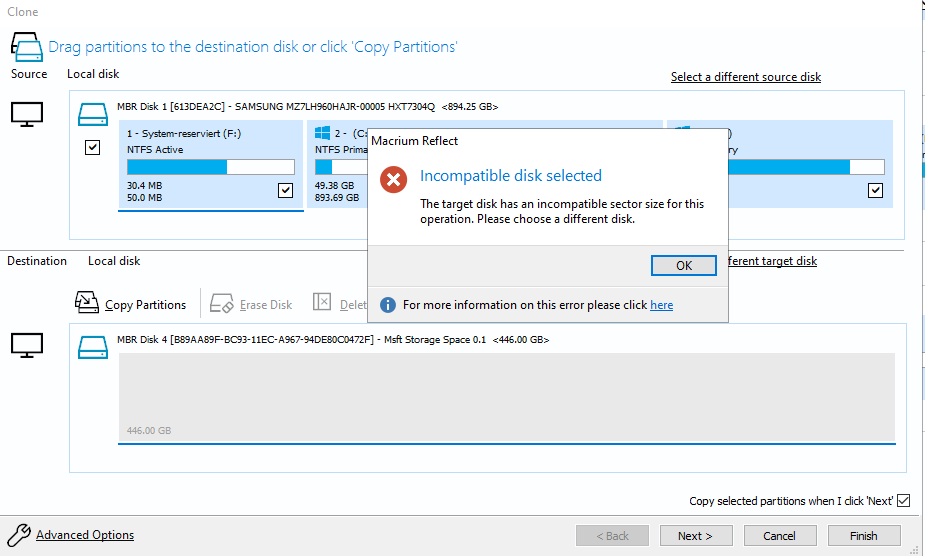Click the 'MBR Disk 1' Samsung disk title
Image resolution: width=925 pixels, height=556 pixels.
307,107
